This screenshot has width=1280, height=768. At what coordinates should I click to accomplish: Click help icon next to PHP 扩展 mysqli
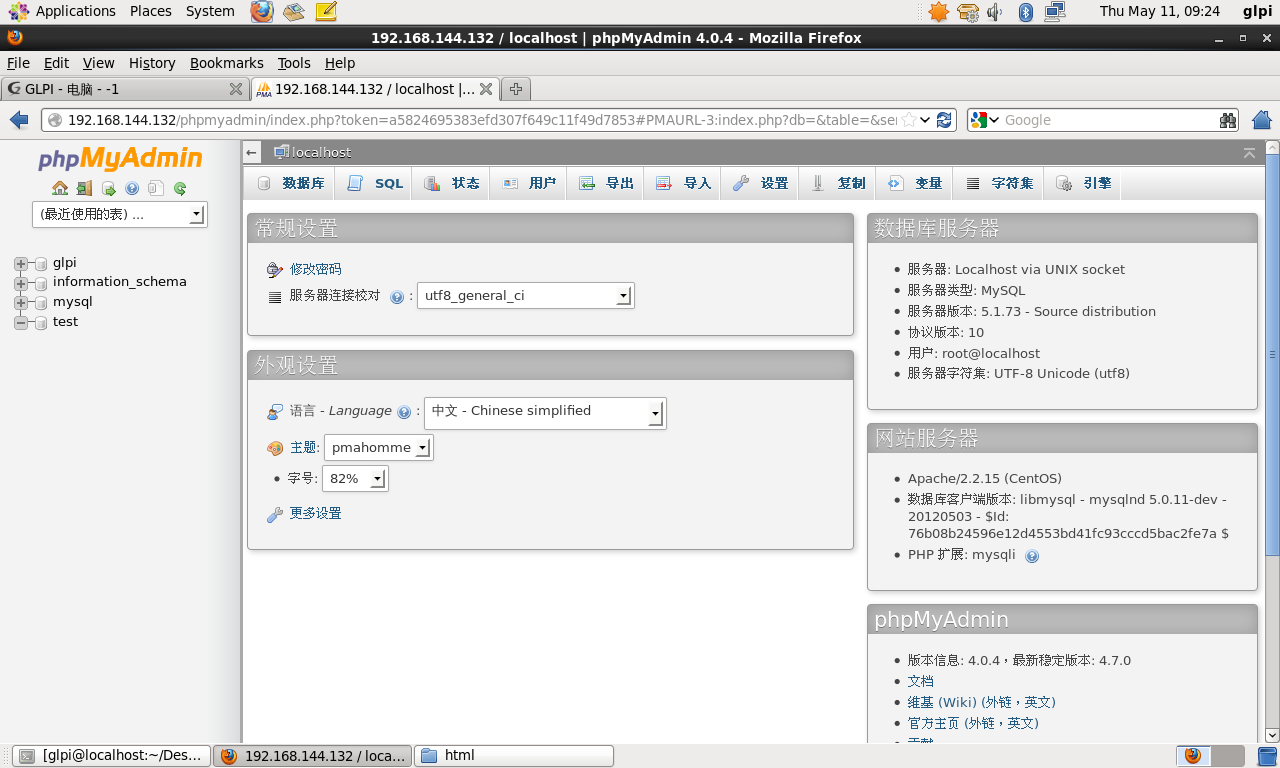click(1032, 556)
